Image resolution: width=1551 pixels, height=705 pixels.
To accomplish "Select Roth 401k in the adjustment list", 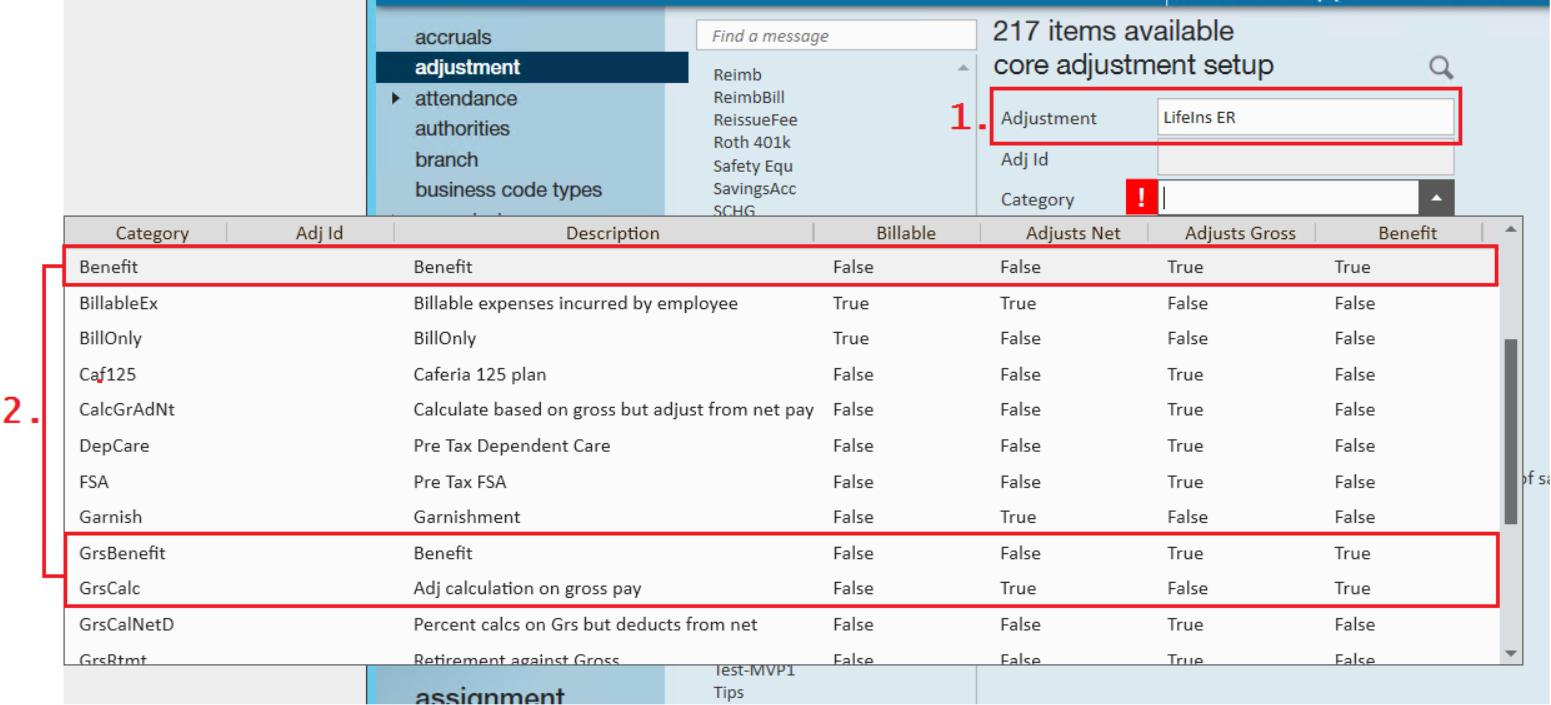I will (x=752, y=143).
